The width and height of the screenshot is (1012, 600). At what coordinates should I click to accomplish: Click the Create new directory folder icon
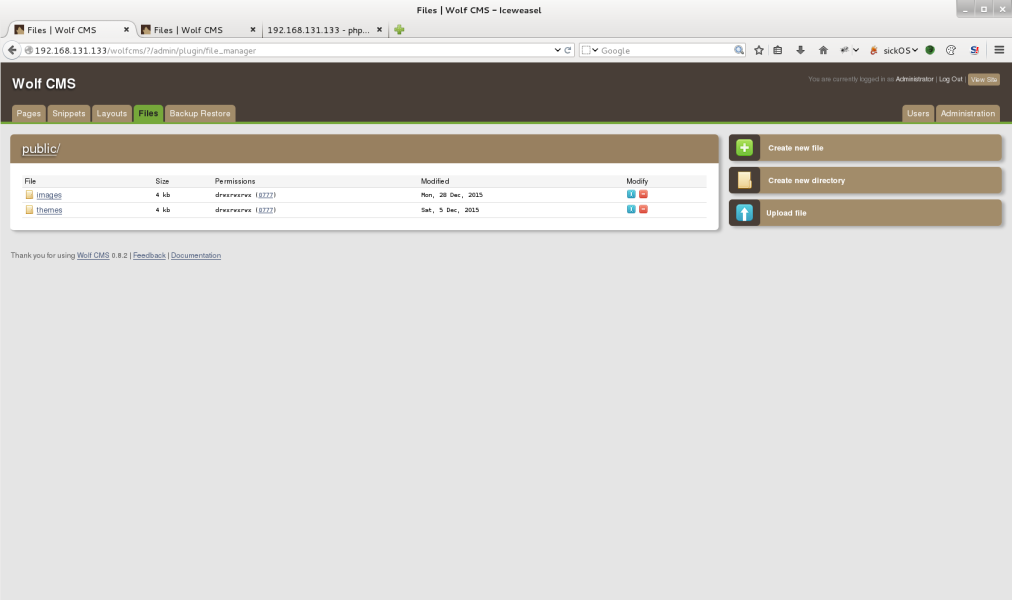tap(744, 180)
